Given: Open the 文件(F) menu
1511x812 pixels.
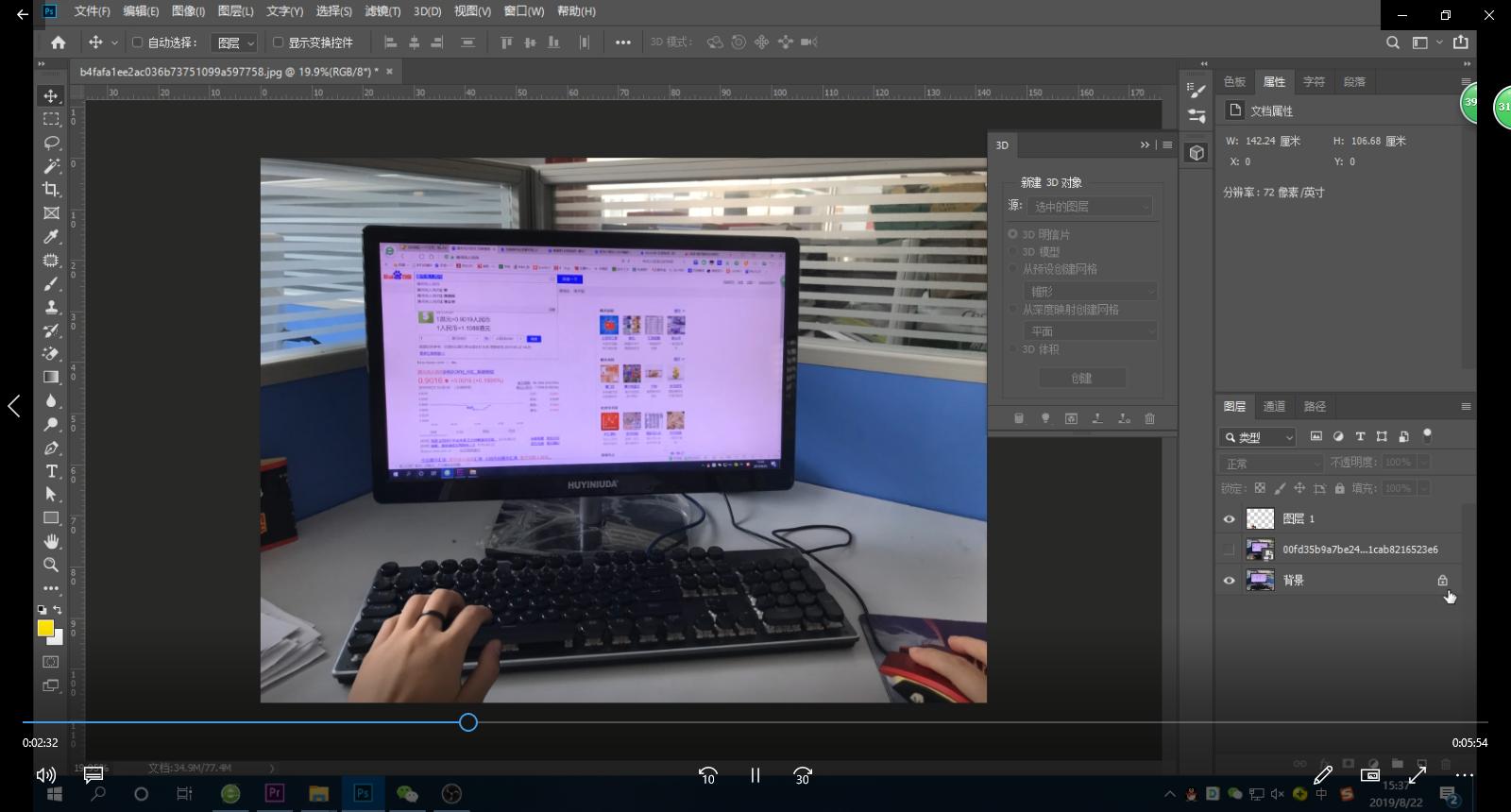Looking at the screenshot, I should (92, 11).
